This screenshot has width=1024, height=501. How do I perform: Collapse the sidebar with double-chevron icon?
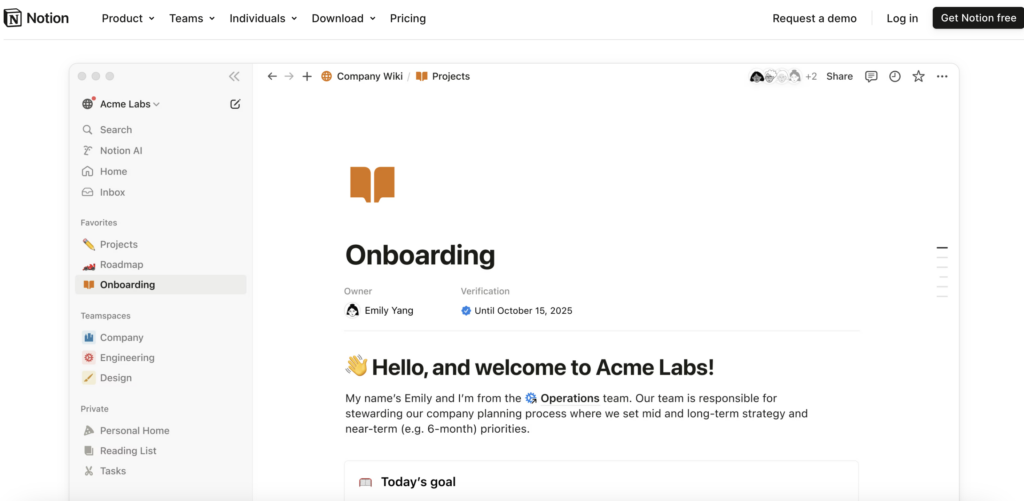coord(234,76)
